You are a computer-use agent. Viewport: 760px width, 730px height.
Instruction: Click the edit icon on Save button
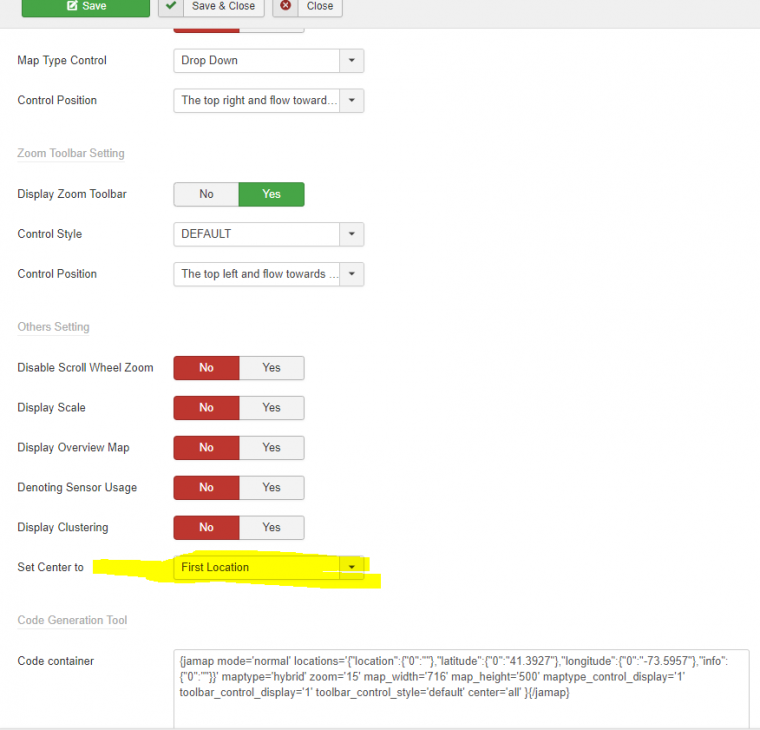72,6
